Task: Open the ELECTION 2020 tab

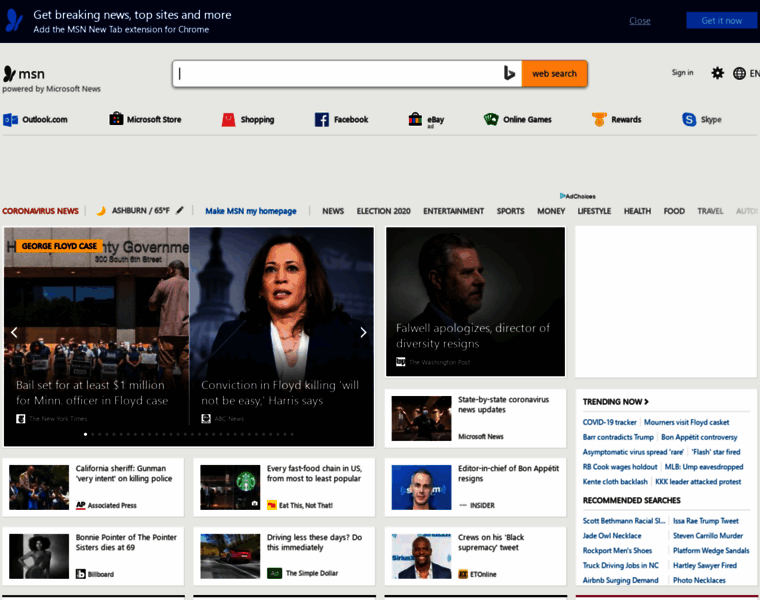Action: [383, 211]
